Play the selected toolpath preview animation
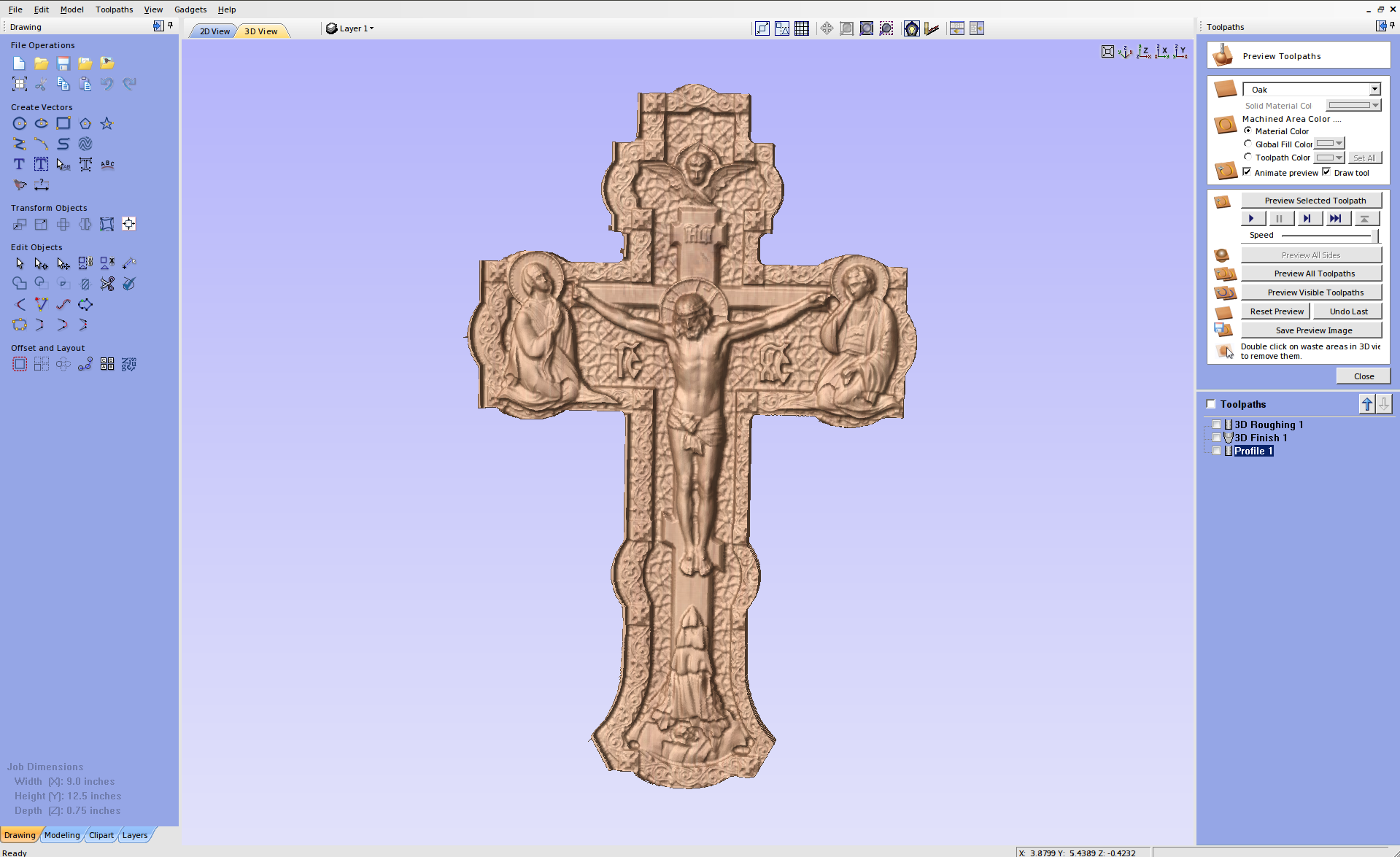This screenshot has height=857, width=1400. (x=1252, y=218)
